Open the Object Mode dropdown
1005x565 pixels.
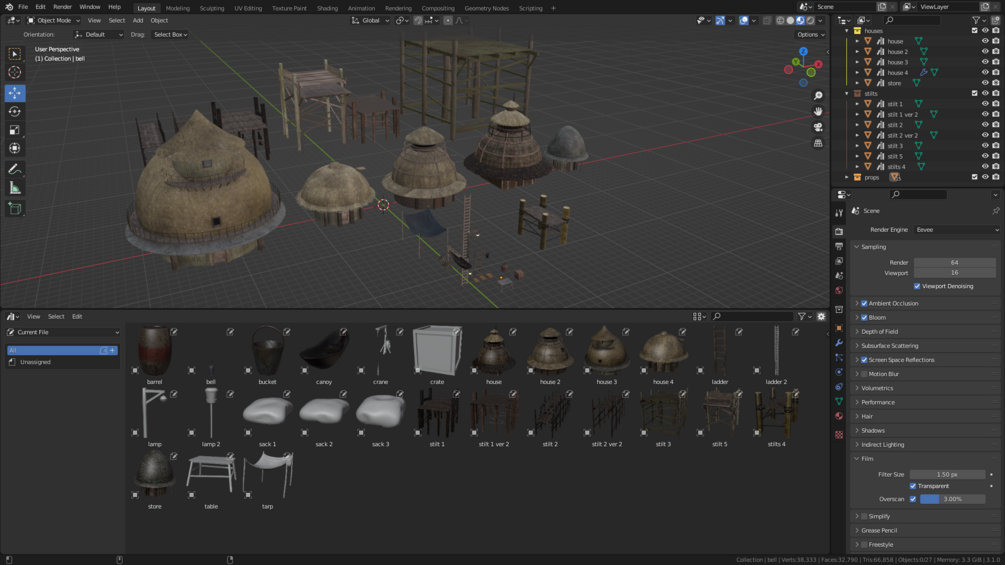54,20
